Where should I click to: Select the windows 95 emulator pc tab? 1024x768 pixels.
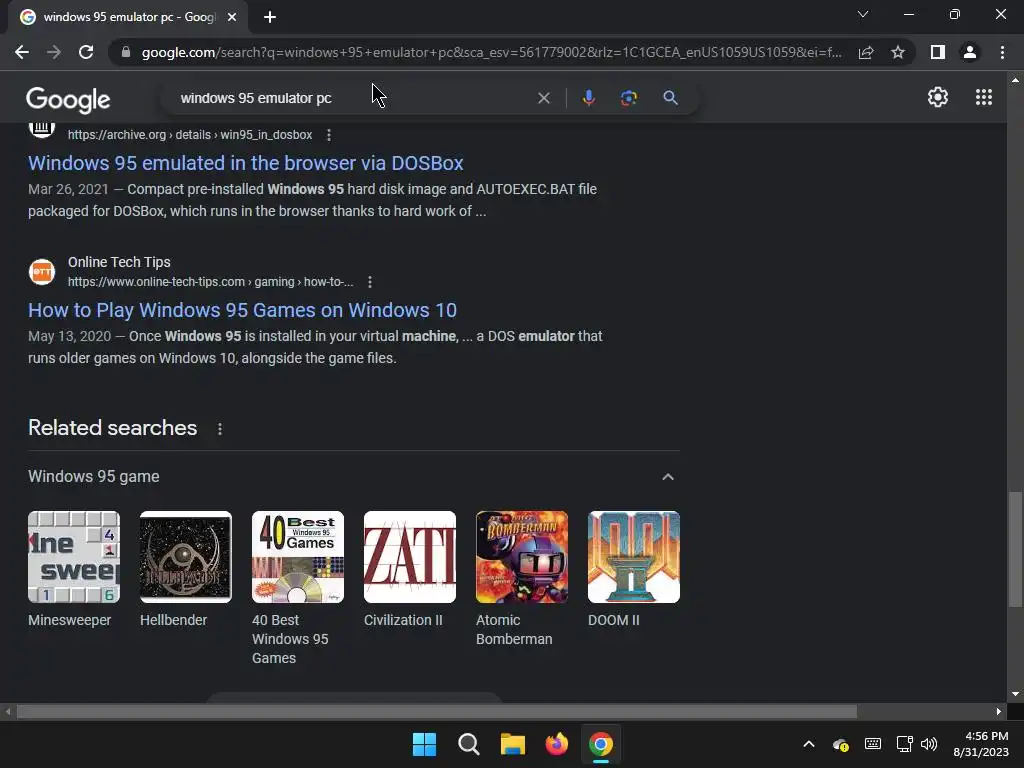[129, 17]
